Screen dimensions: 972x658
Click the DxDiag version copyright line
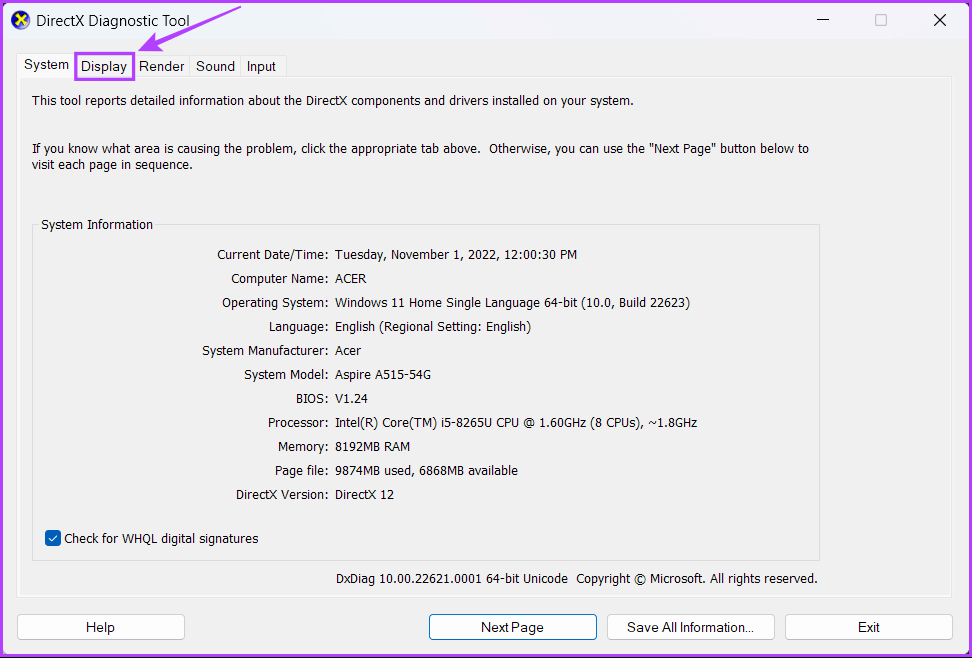click(577, 579)
